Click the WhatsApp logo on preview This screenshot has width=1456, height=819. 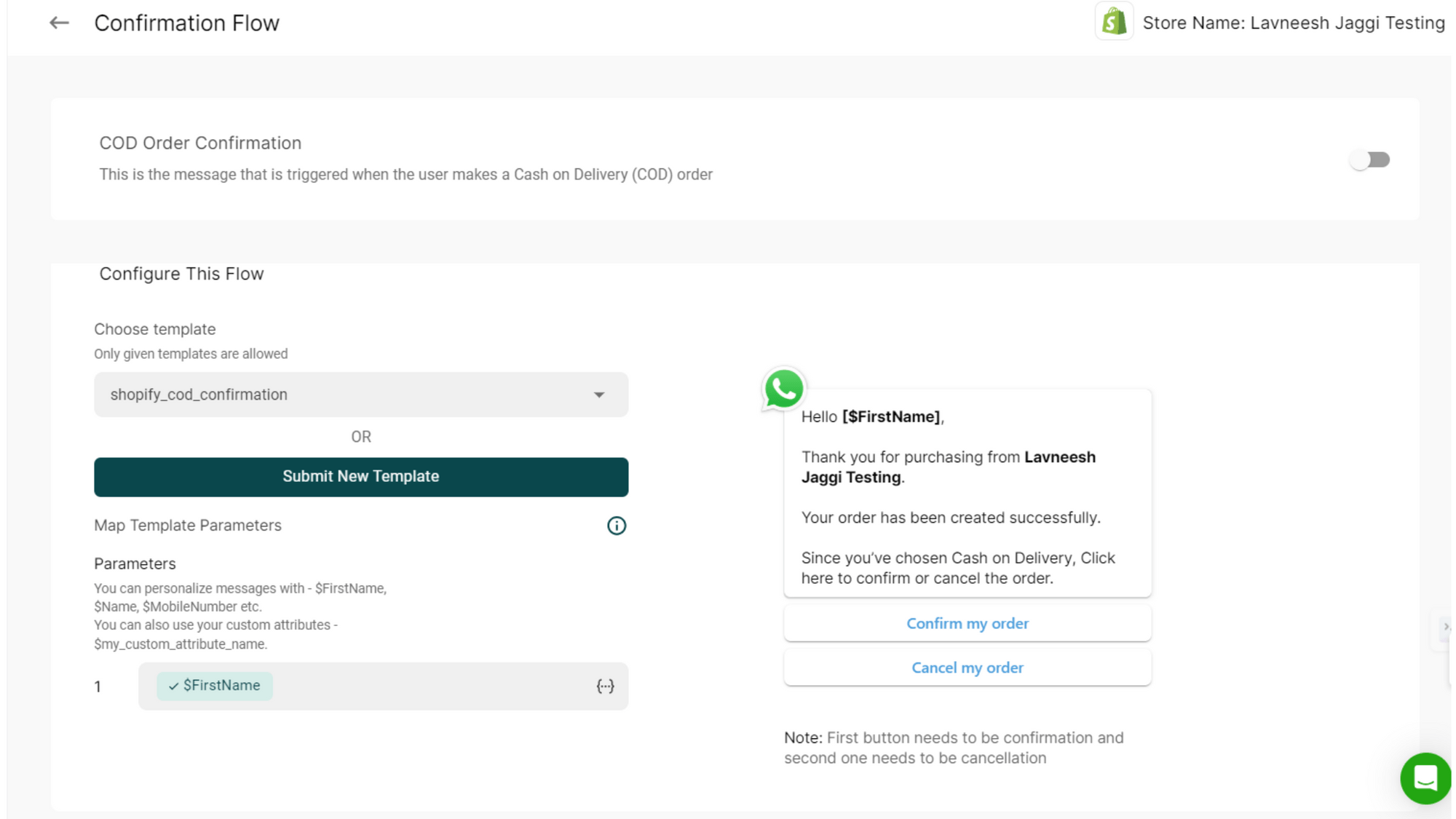click(783, 389)
